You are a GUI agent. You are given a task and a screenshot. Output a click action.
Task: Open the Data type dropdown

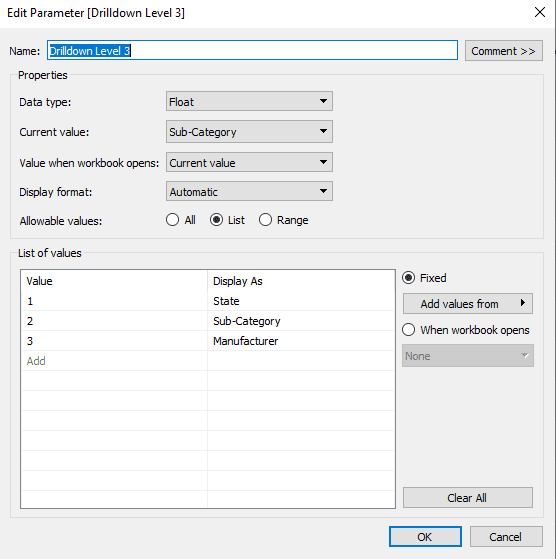249,101
